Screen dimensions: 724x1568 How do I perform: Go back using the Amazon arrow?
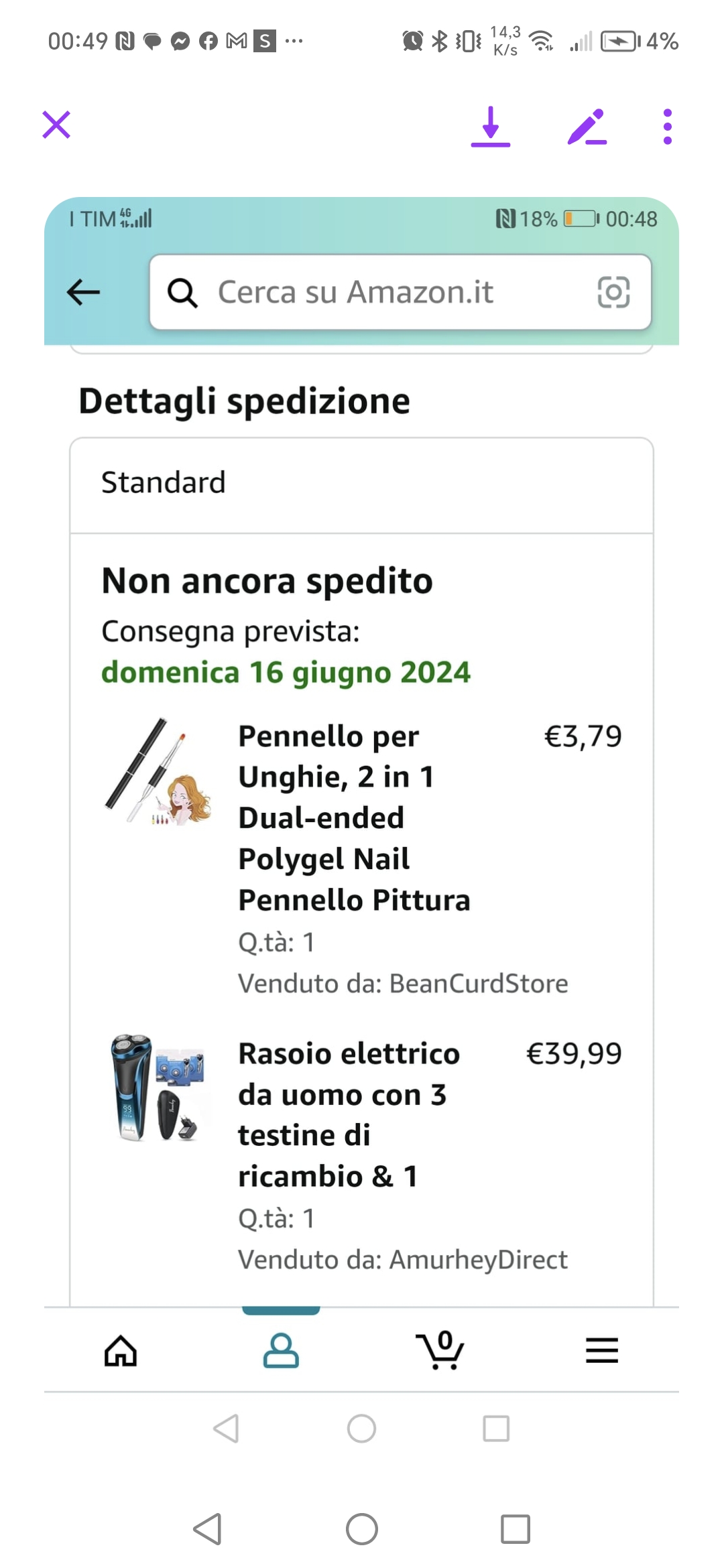[x=84, y=292]
